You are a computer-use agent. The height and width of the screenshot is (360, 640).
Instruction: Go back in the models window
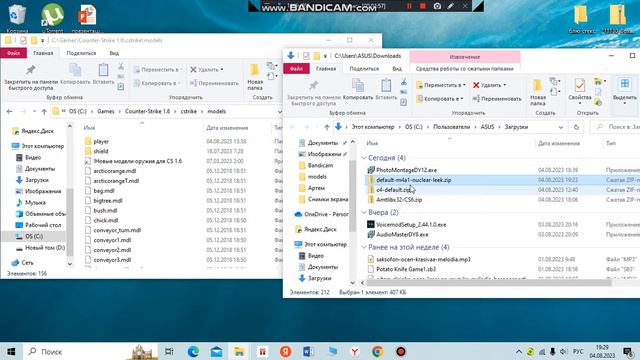(9, 111)
